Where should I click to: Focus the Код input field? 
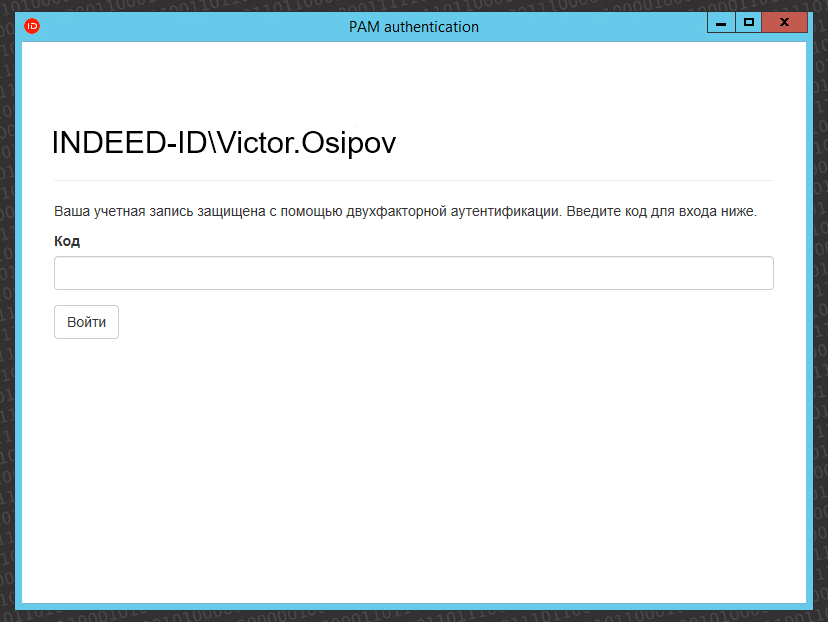coord(413,273)
